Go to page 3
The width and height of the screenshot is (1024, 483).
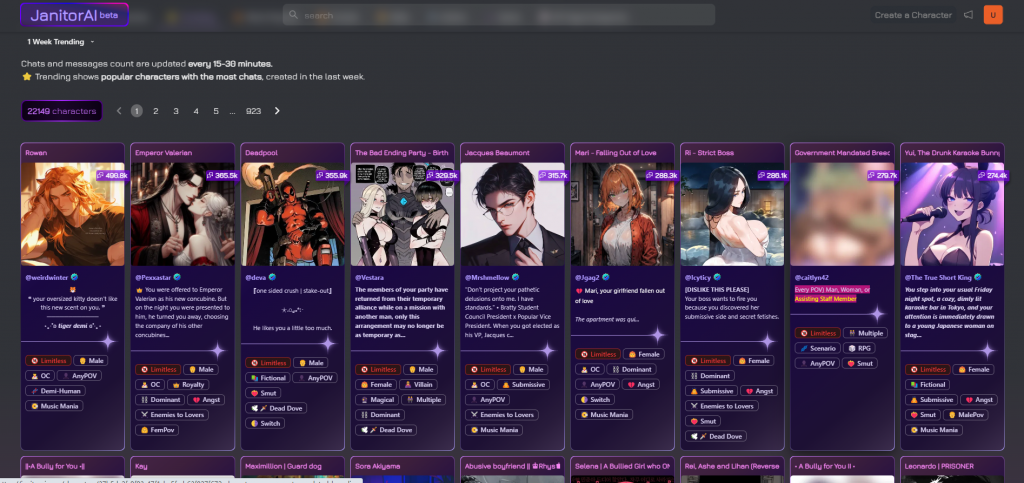point(176,111)
